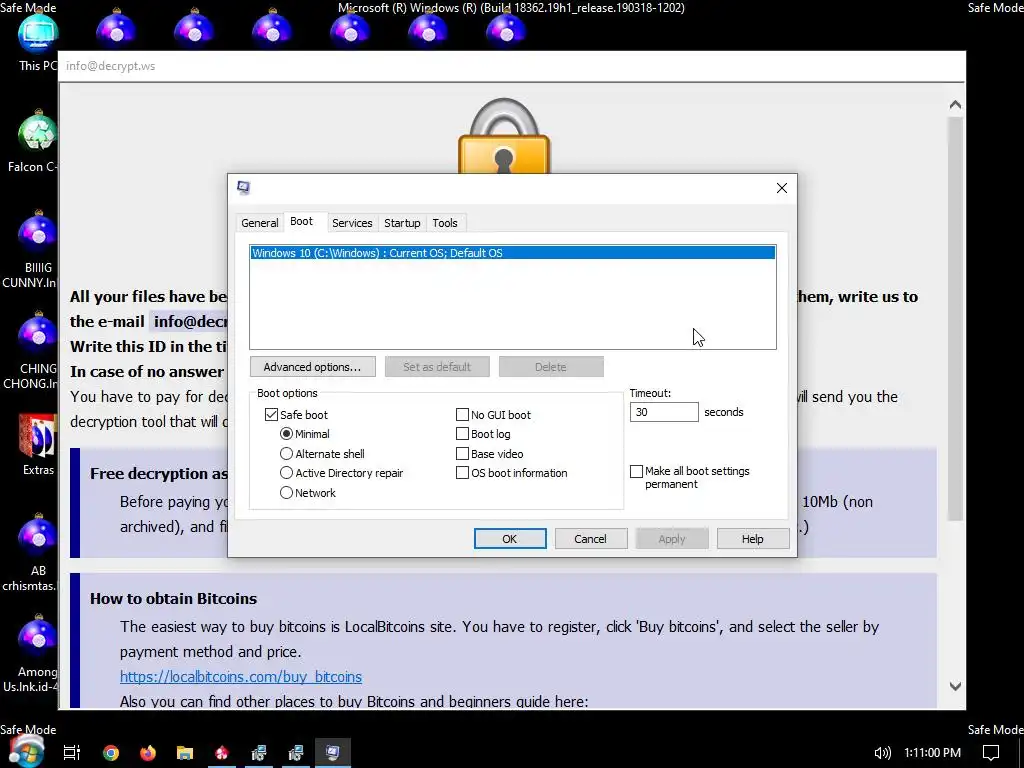This screenshot has height=768, width=1024.
Task: Select the Minimal safe boot option
Action: pyautogui.click(x=286, y=434)
